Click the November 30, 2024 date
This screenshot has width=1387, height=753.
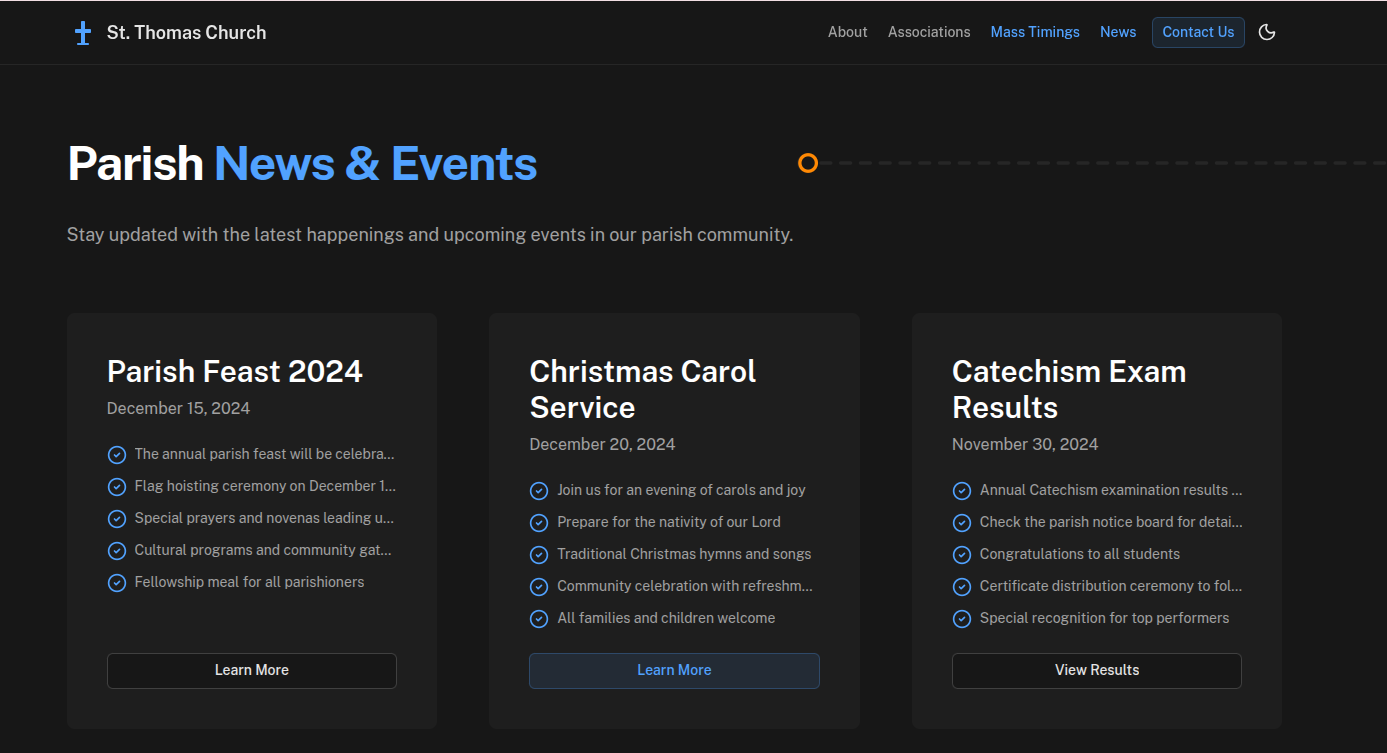(x=1025, y=444)
